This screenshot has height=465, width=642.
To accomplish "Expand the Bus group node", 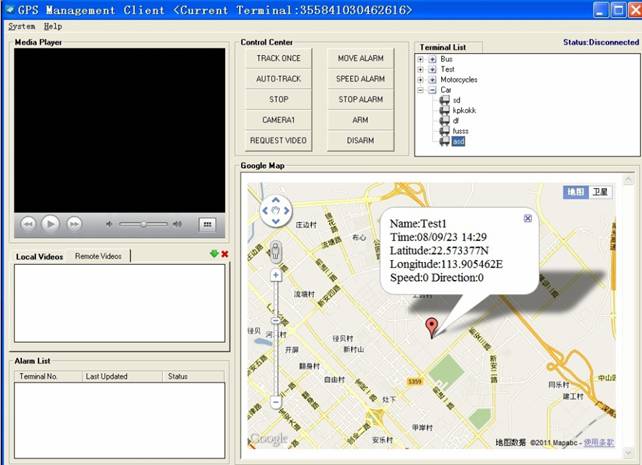I will (420, 59).
